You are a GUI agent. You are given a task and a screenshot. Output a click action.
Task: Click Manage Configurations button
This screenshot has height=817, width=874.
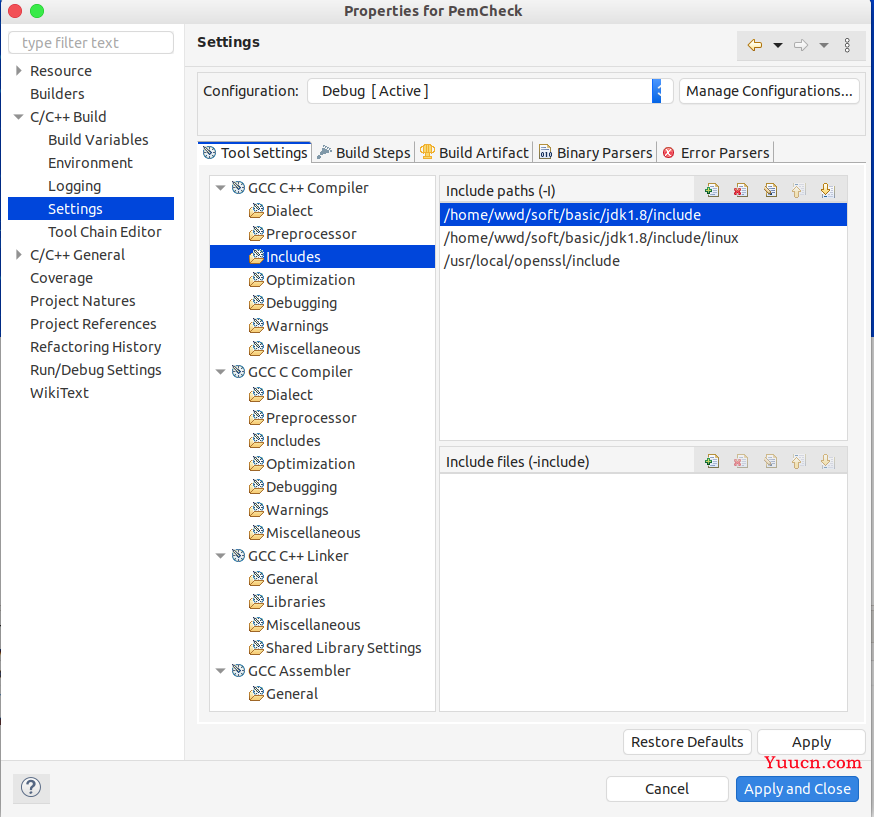(769, 91)
